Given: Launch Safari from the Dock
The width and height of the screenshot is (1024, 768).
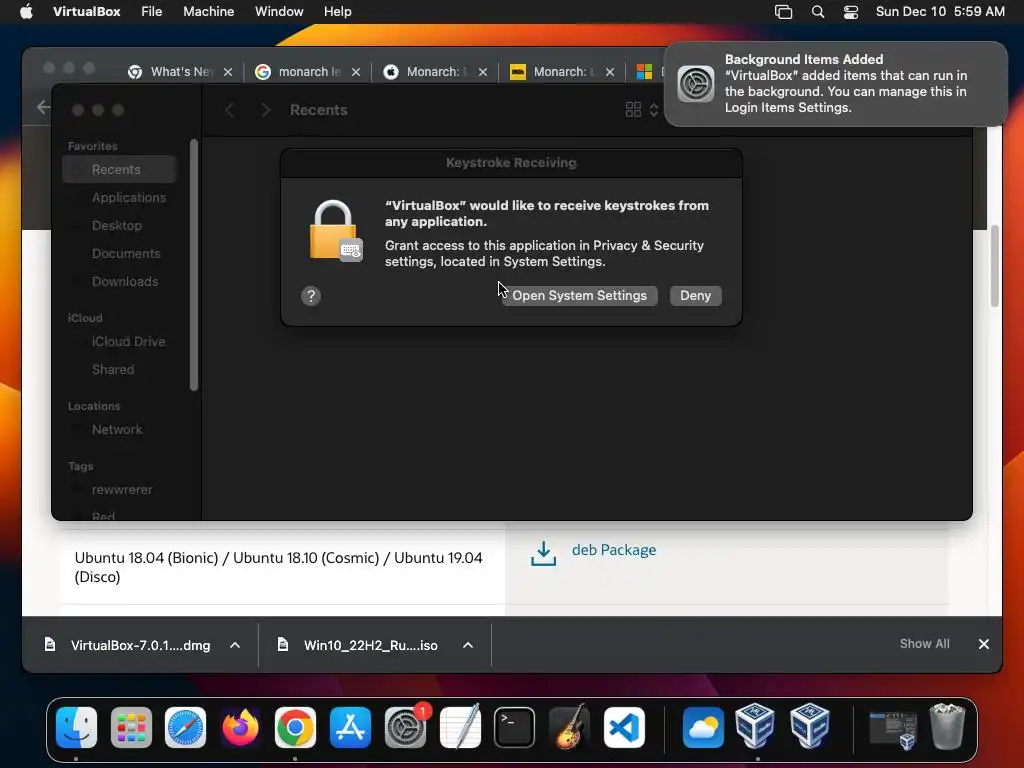Looking at the screenshot, I should (x=185, y=727).
